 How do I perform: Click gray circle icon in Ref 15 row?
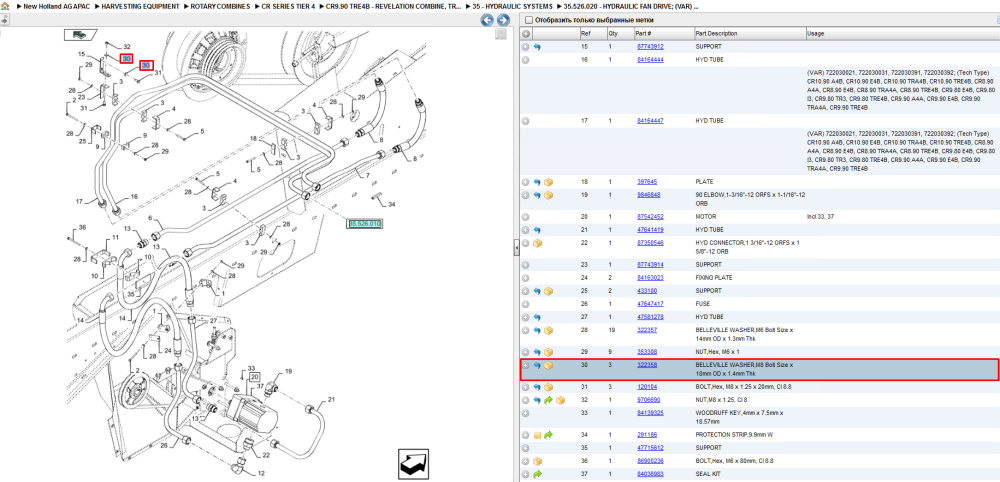(526, 47)
